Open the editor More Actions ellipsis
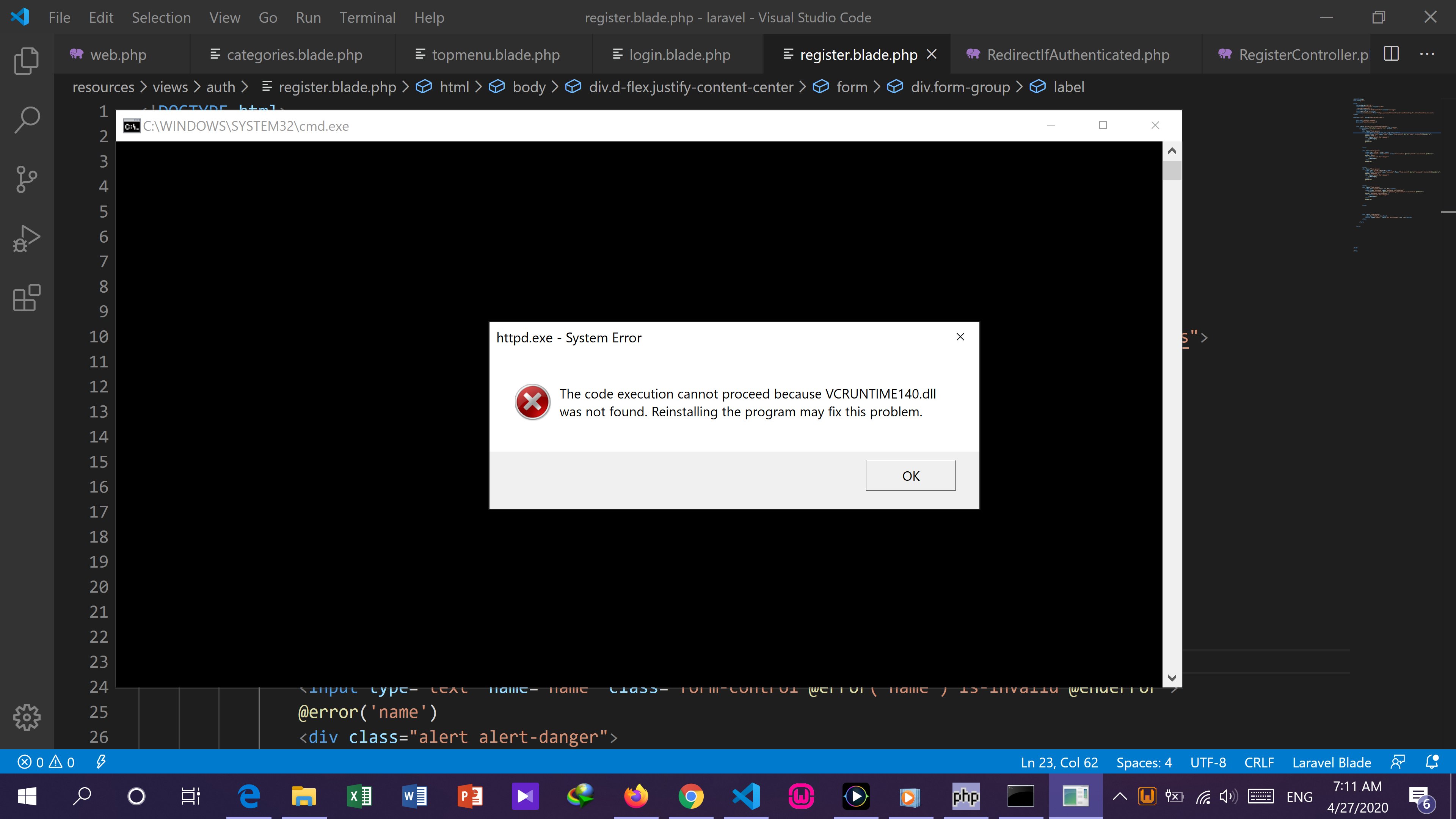The height and width of the screenshot is (819, 1456). pyautogui.click(x=1426, y=54)
